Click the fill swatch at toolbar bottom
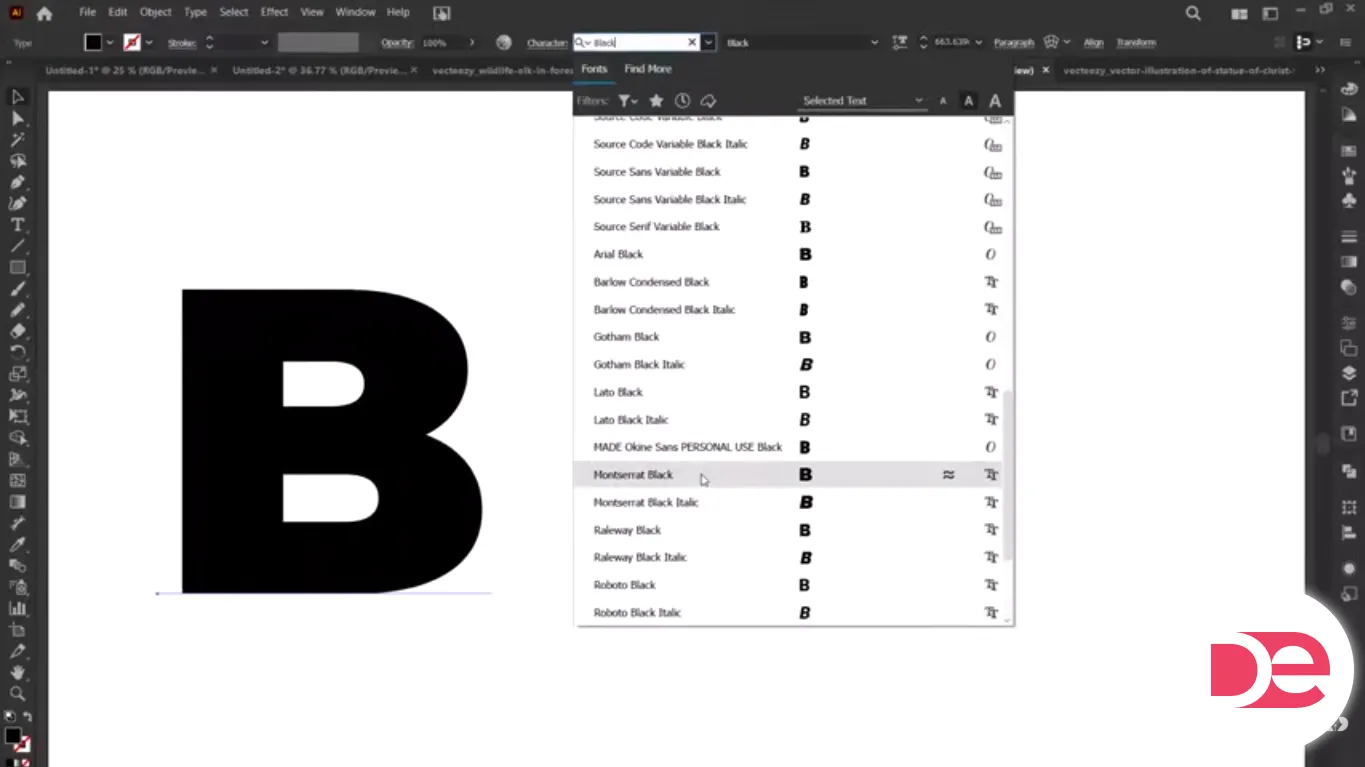The height and width of the screenshot is (767, 1365). click(12, 736)
